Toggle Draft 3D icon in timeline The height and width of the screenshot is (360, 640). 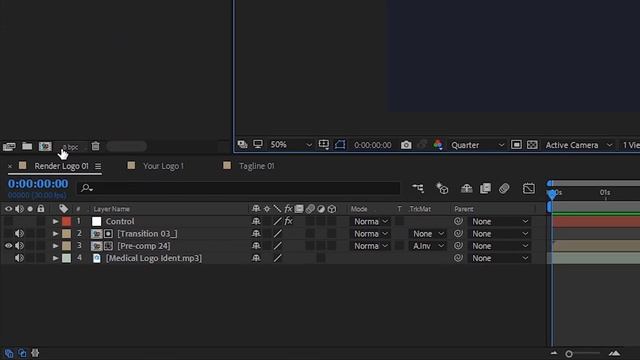tap(442, 188)
